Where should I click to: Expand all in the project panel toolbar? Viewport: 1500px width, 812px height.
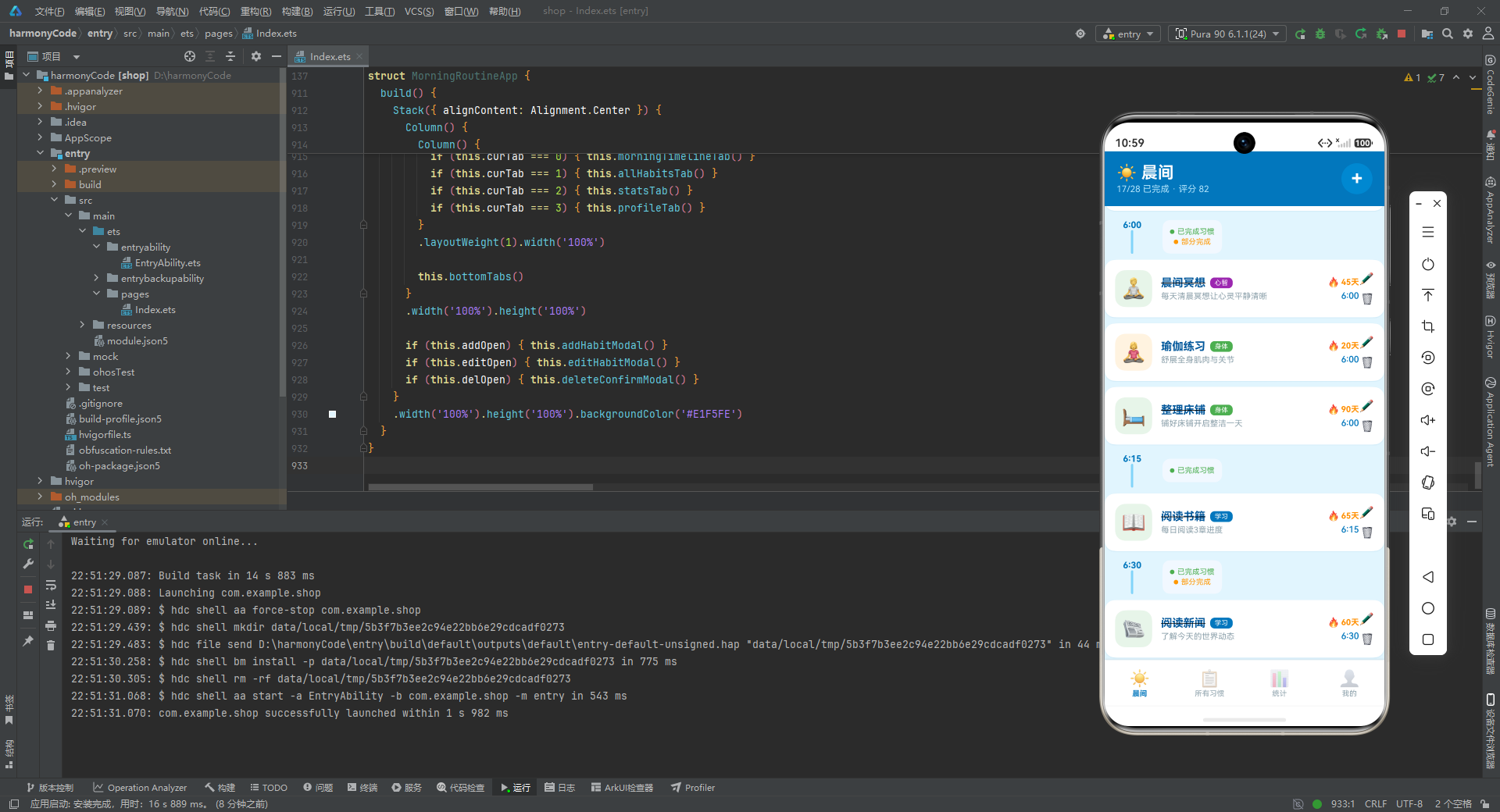click(x=210, y=56)
